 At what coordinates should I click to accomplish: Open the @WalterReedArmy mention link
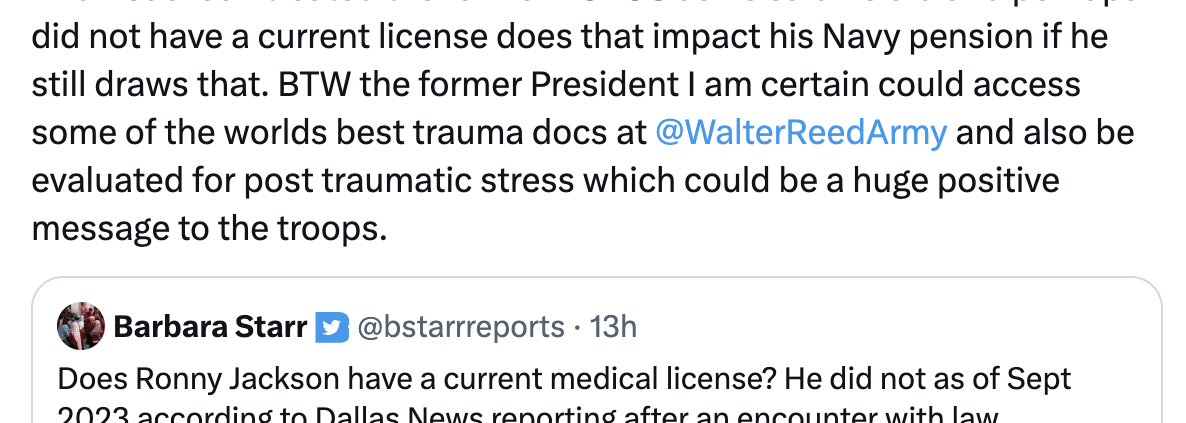tap(800, 133)
